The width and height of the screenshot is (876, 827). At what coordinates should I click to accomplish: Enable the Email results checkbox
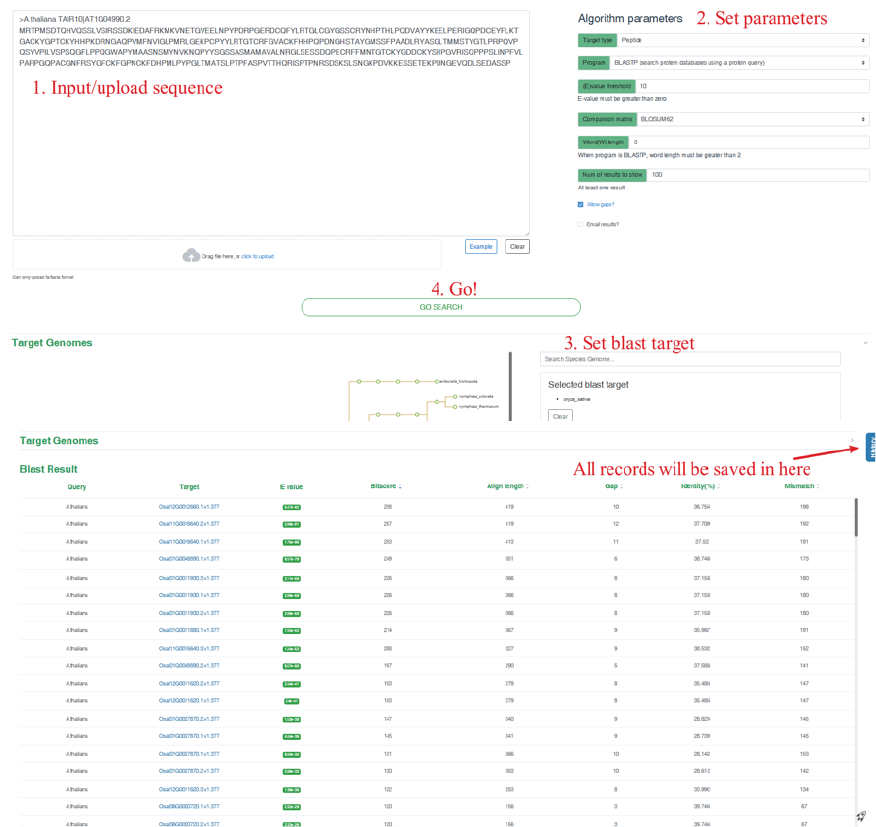[x=580, y=225]
